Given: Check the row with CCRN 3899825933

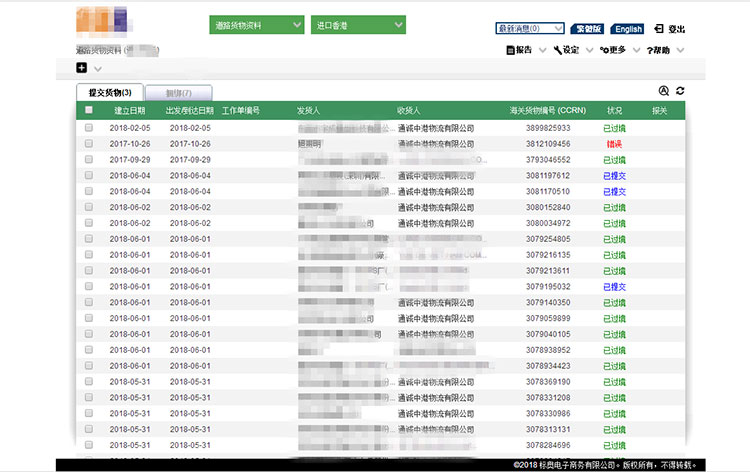Looking at the screenshot, I should point(89,128).
